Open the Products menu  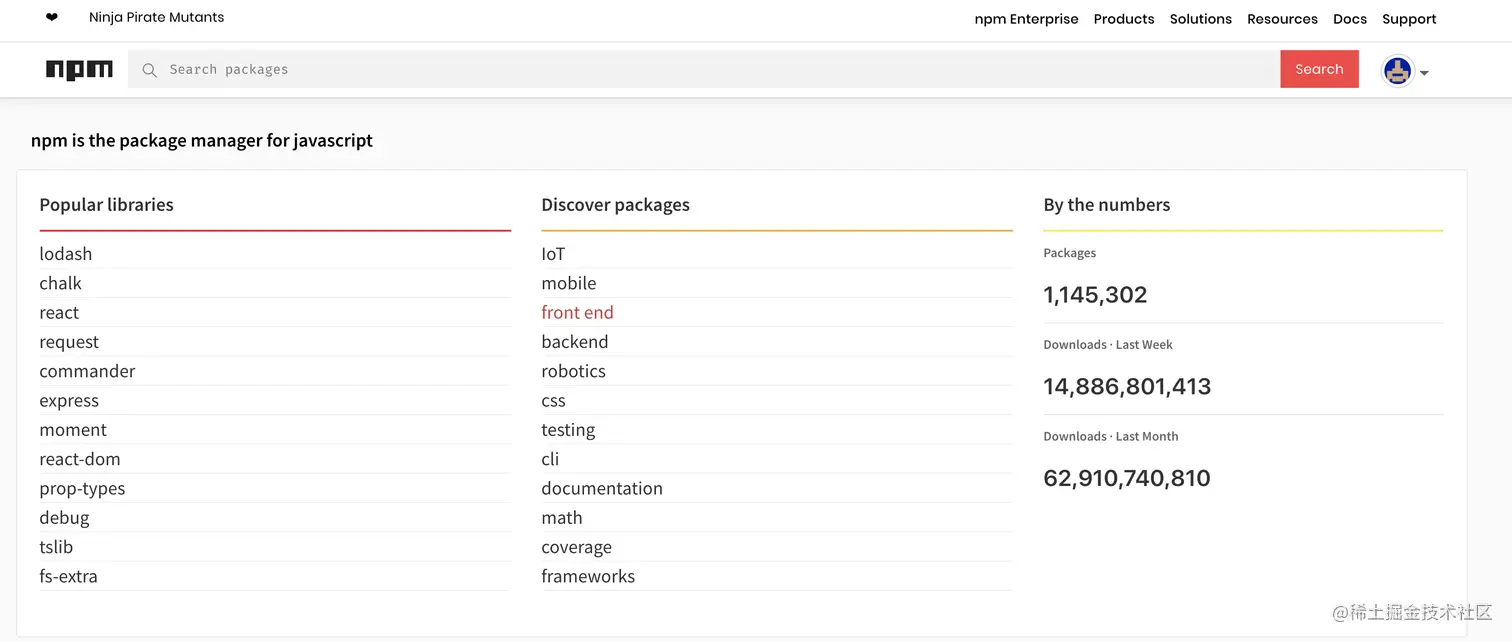1124,19
